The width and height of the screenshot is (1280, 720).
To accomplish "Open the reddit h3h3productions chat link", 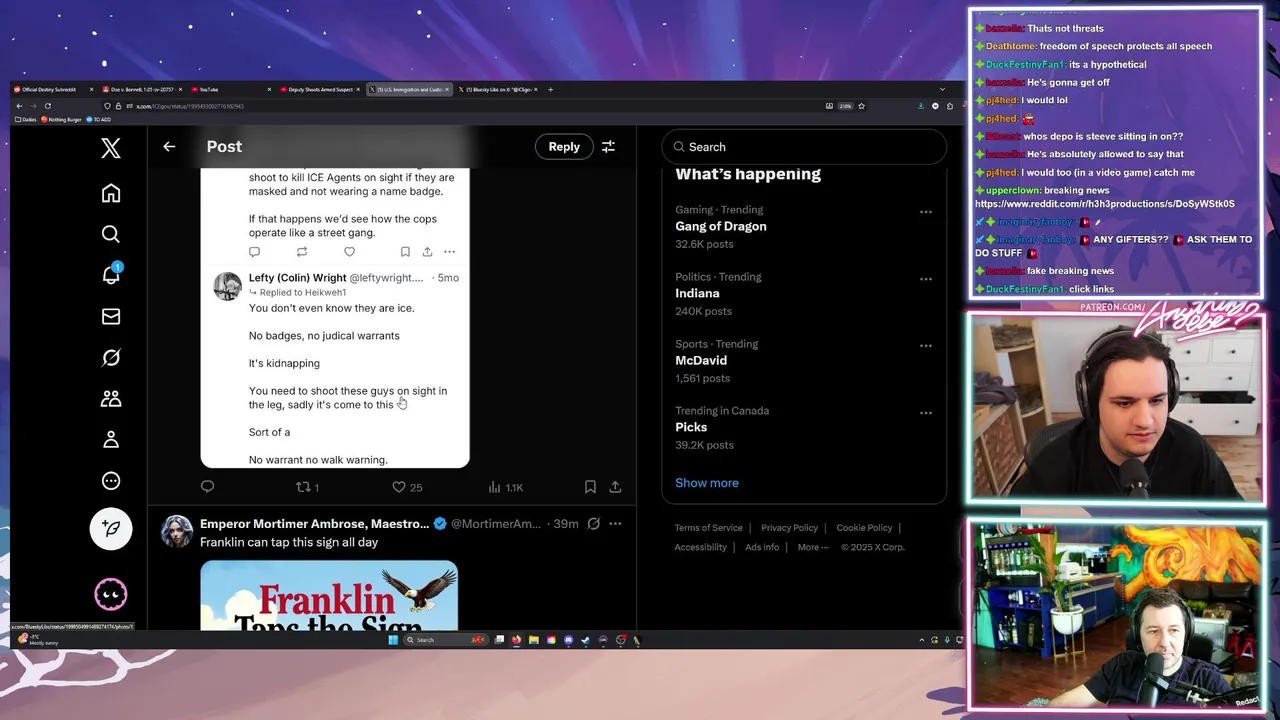I will tap(1105, 204).
